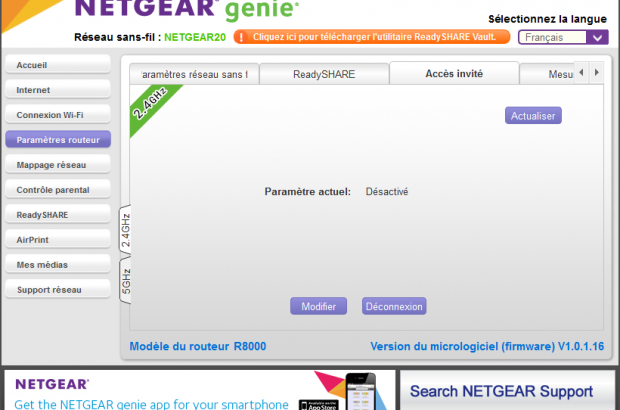Open AirPrint in the sidebar

click(57, 240)
